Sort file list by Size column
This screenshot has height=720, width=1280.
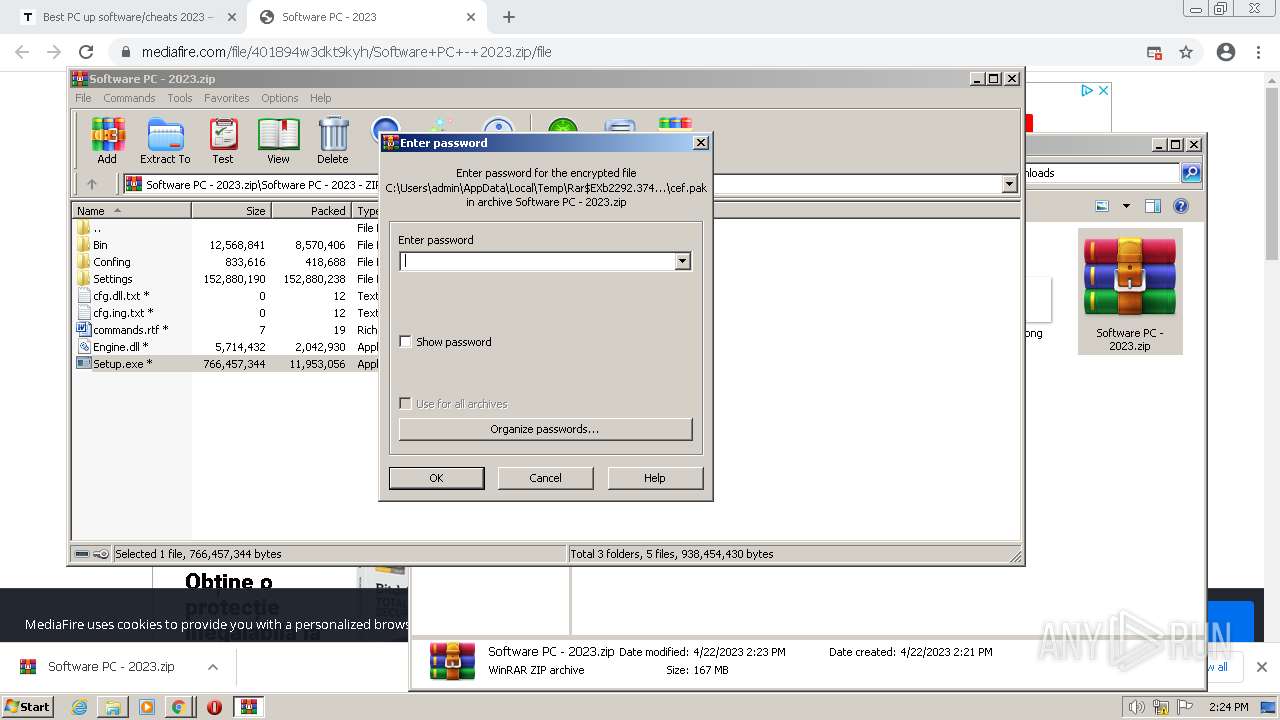(231, 211)
